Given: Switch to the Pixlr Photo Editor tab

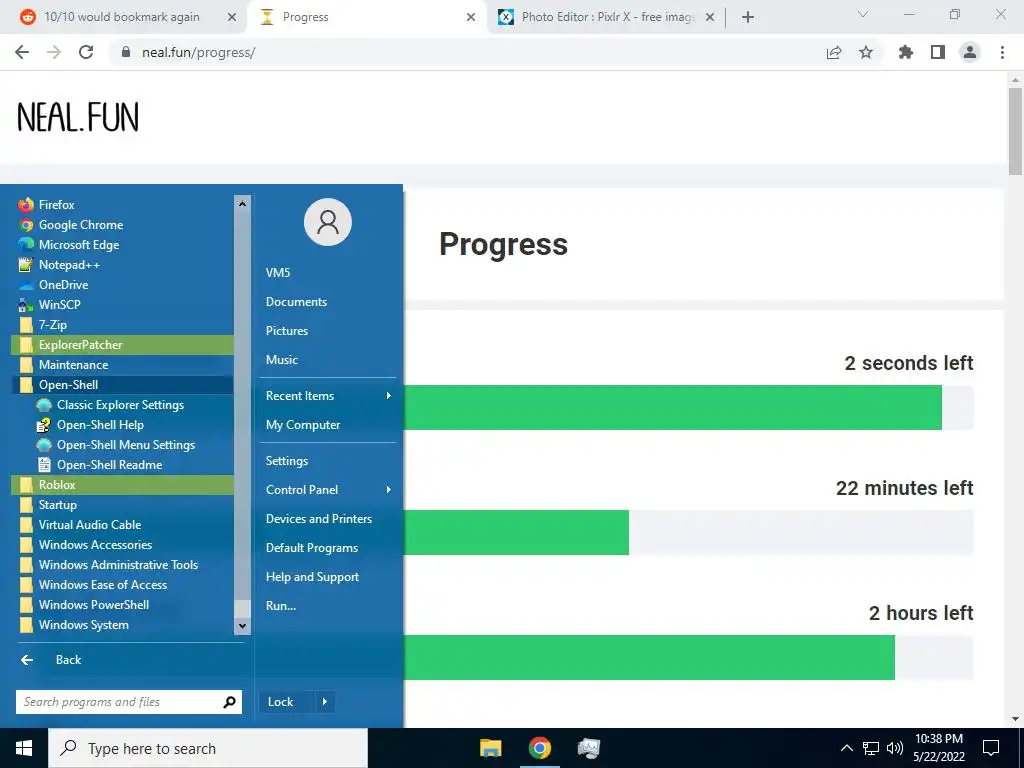Looking at the screenshot, I should 607,17.
